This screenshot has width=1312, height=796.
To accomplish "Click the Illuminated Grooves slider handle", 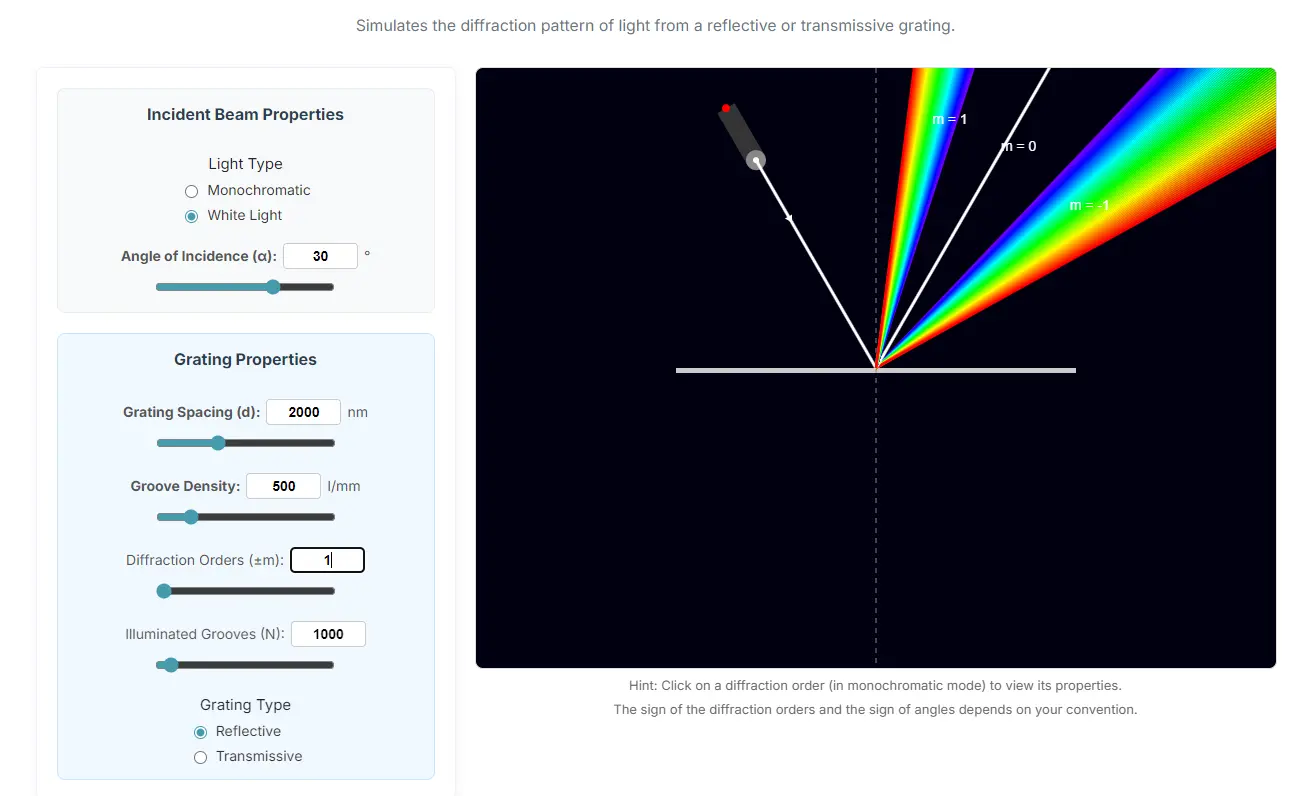I will pos(170,664).
